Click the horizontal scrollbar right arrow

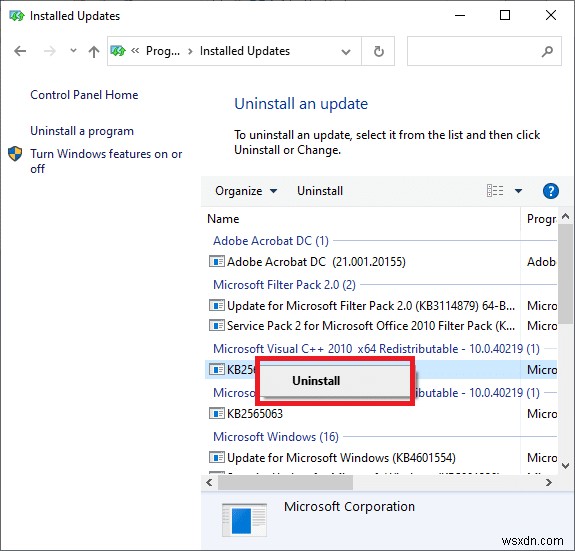(549, 483)
